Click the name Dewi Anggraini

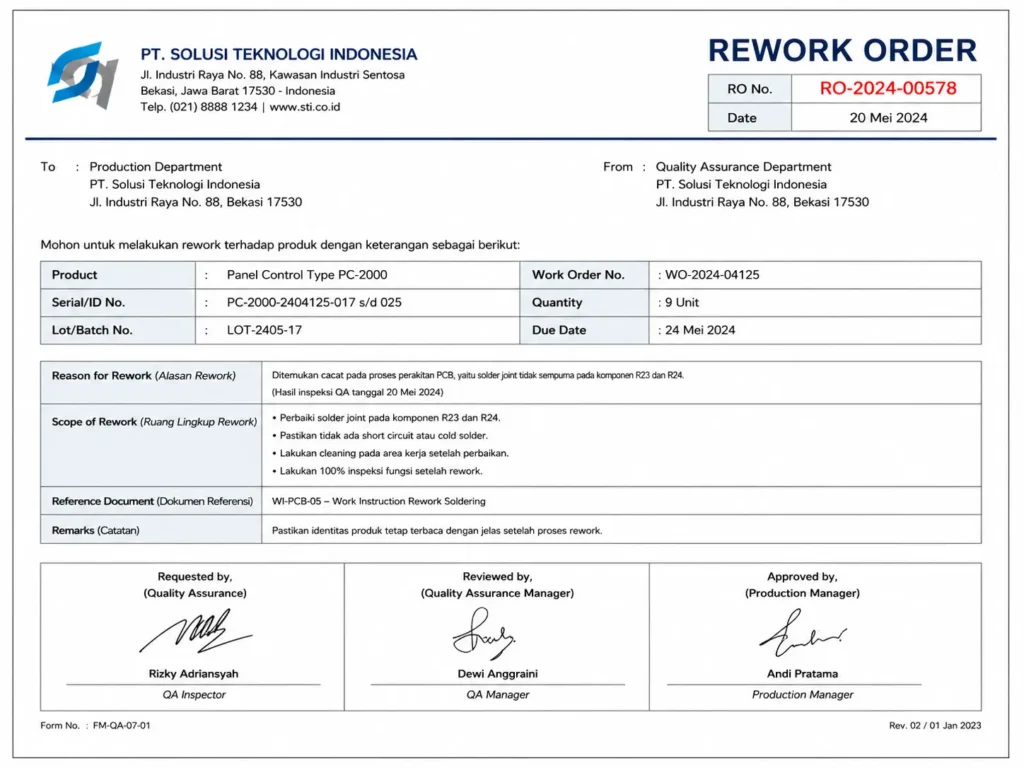(497, 673)
